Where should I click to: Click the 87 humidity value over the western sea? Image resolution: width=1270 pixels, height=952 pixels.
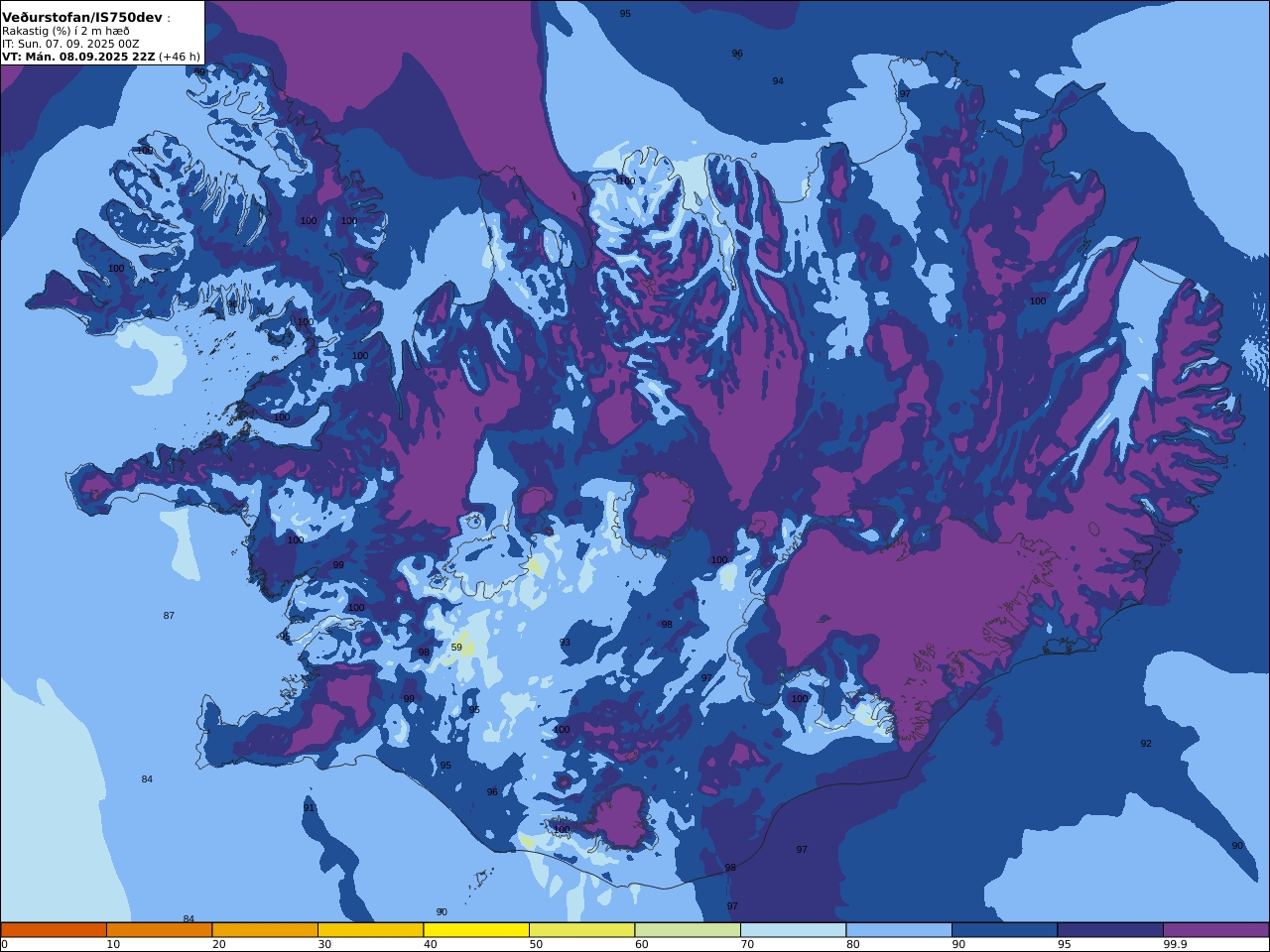[x=169, y=616]
